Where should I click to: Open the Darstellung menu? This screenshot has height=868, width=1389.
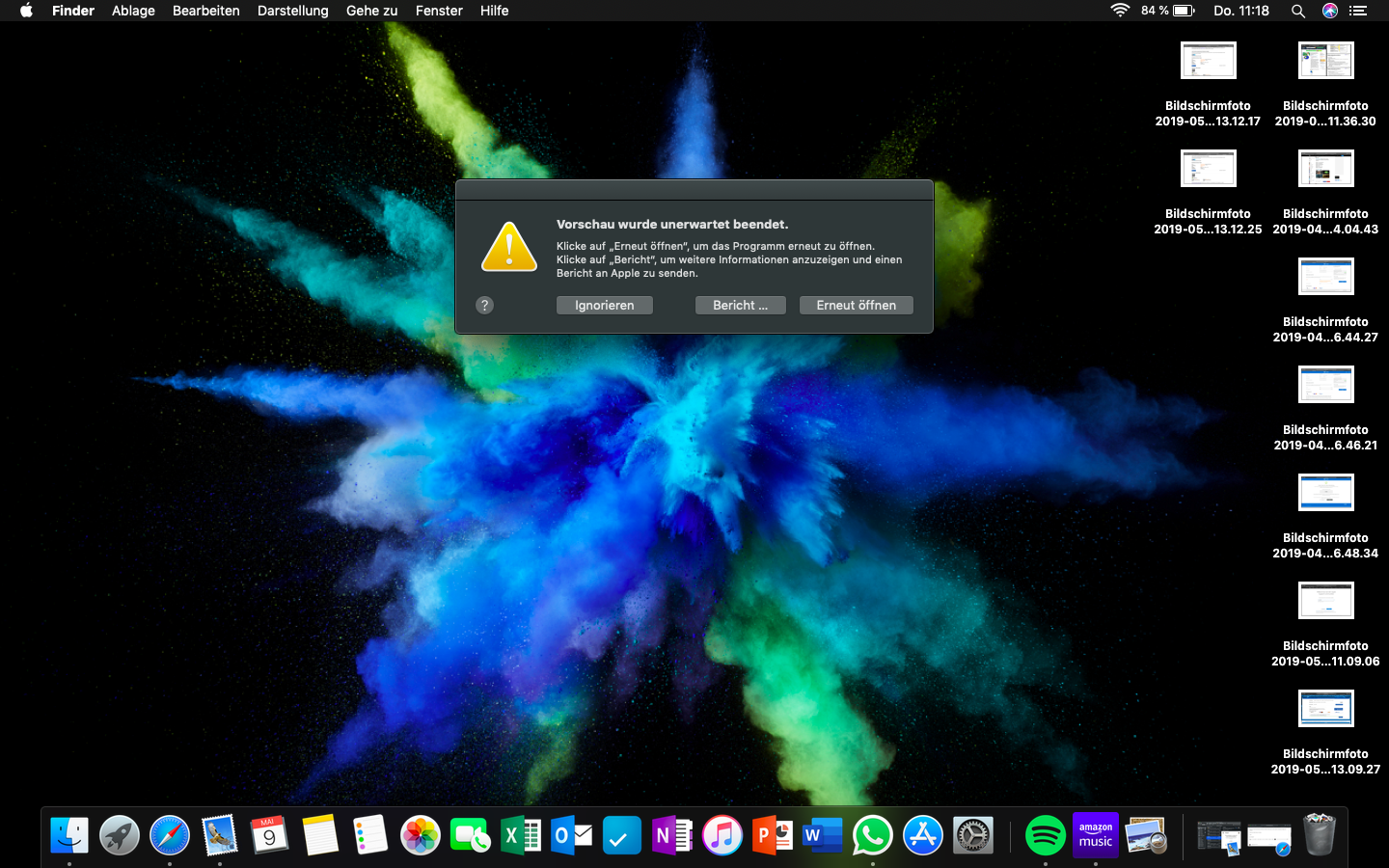(x=292, y=11)
